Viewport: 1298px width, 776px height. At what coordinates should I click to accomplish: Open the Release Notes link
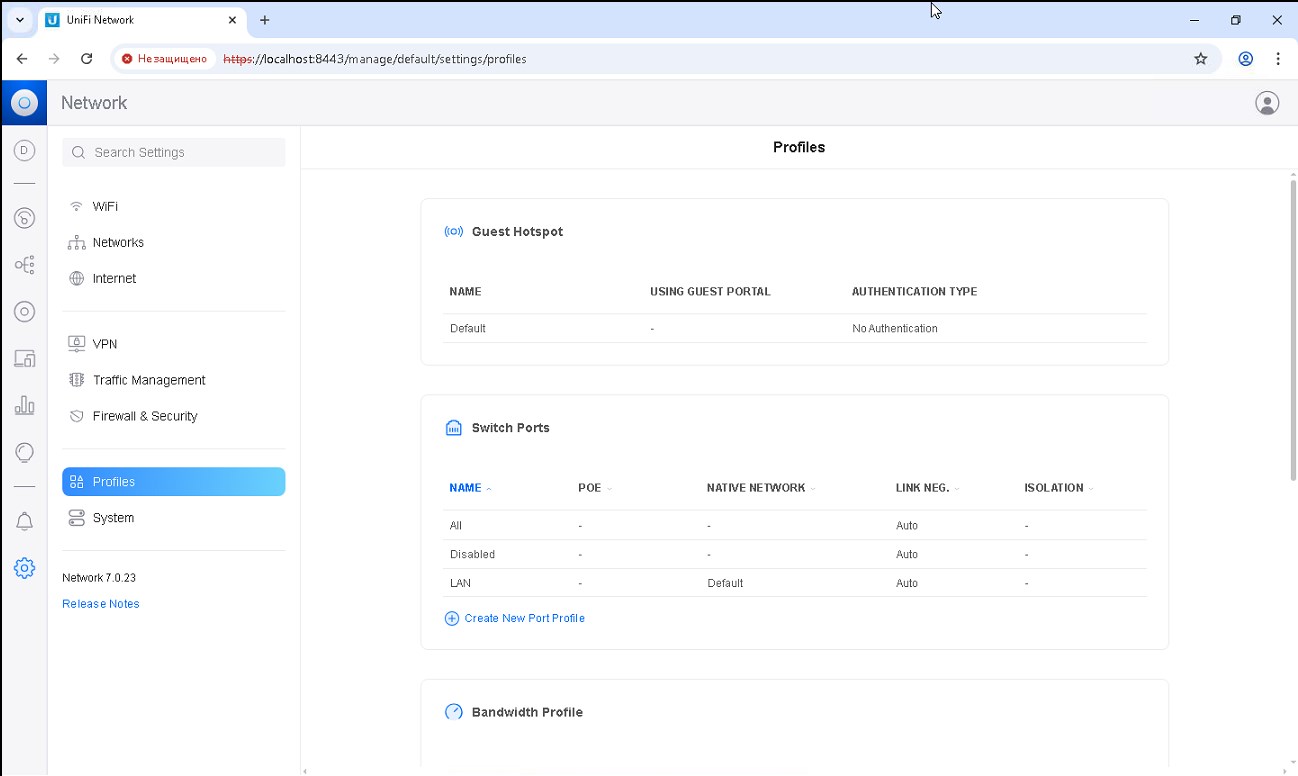click(101, 604)
